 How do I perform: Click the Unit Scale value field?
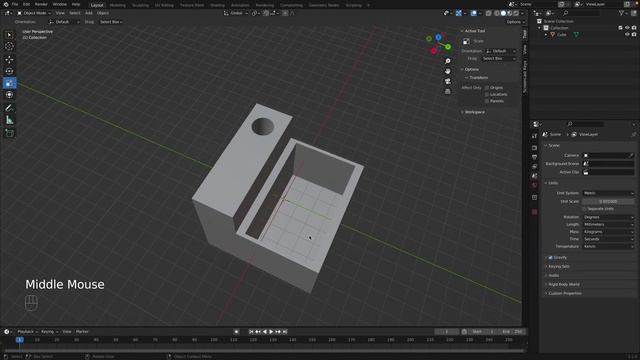[x=608, y=202]
